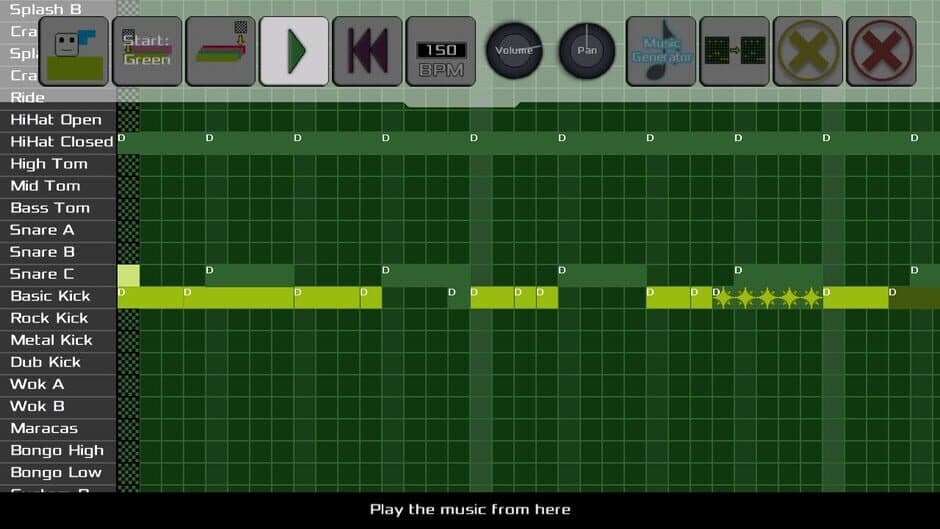This screenshot has width=940, height=529.
Task: Open the Music Generator tool
Action: click(x=661, y=51)
